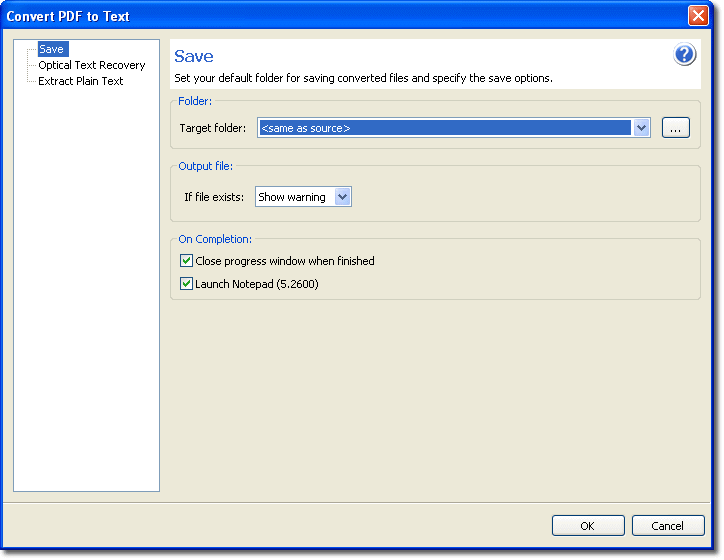Click empty space in the left tree panel
The width and height of the screenshot is (724, 560).
86,300
